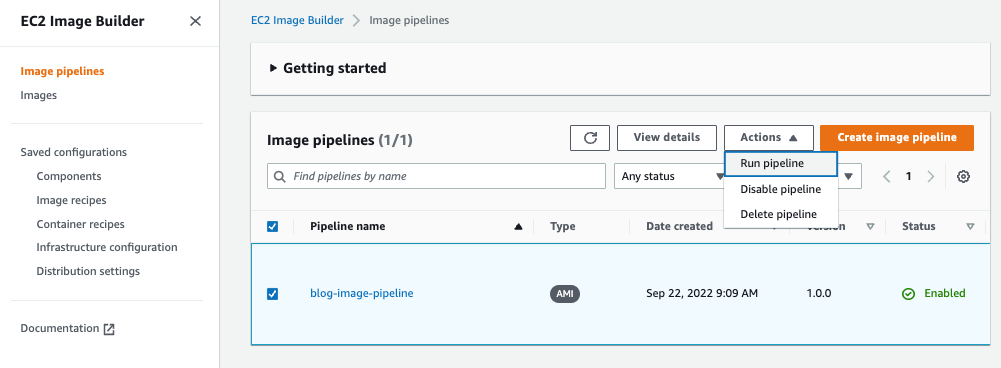Screen dimensions: 1001x368
Task: Click the refresh pipelines icon button
Action: [590, 138]
